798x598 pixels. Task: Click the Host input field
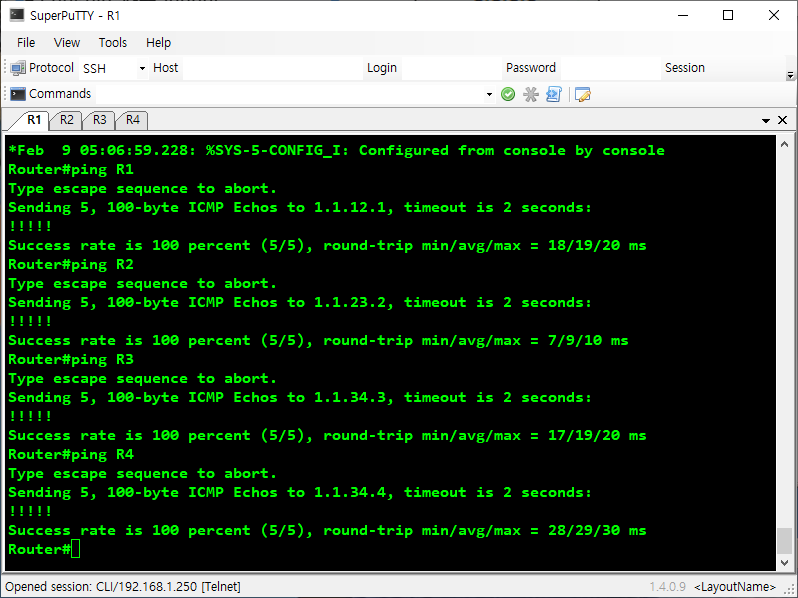point(272,68)
